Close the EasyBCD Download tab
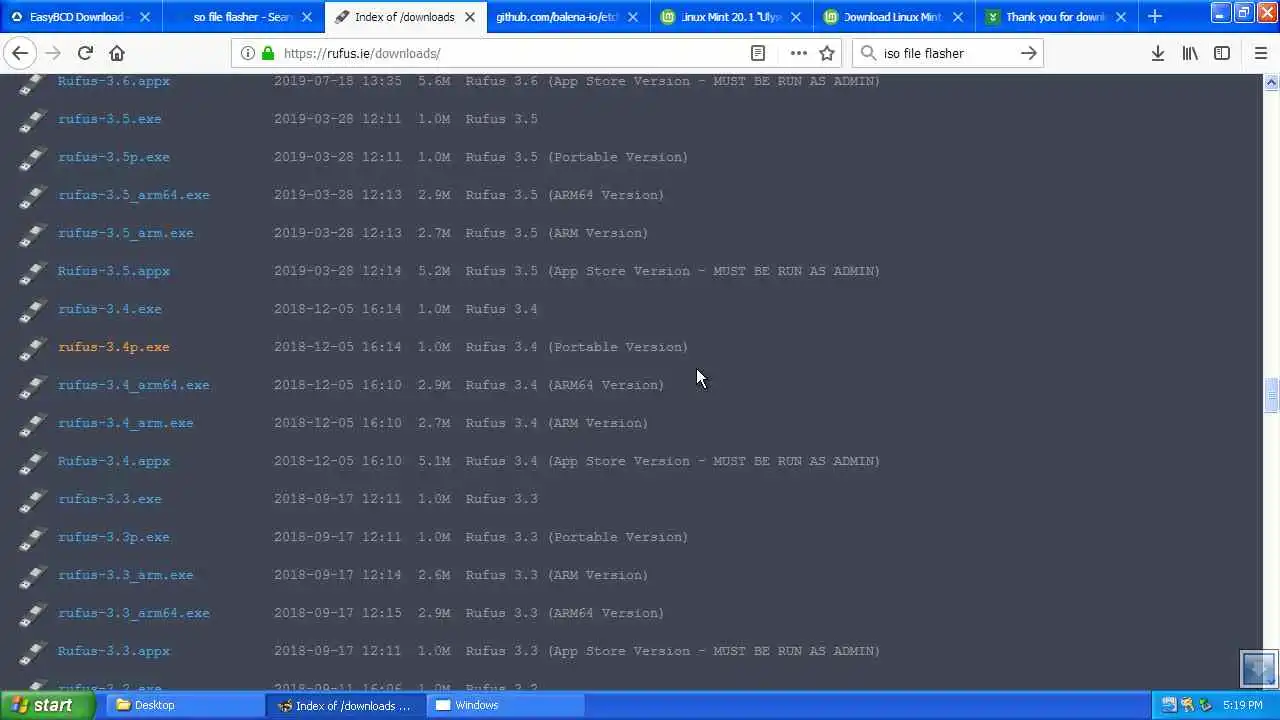The height and width of the screenshot is (720, 1280). [x=145, y=17]
